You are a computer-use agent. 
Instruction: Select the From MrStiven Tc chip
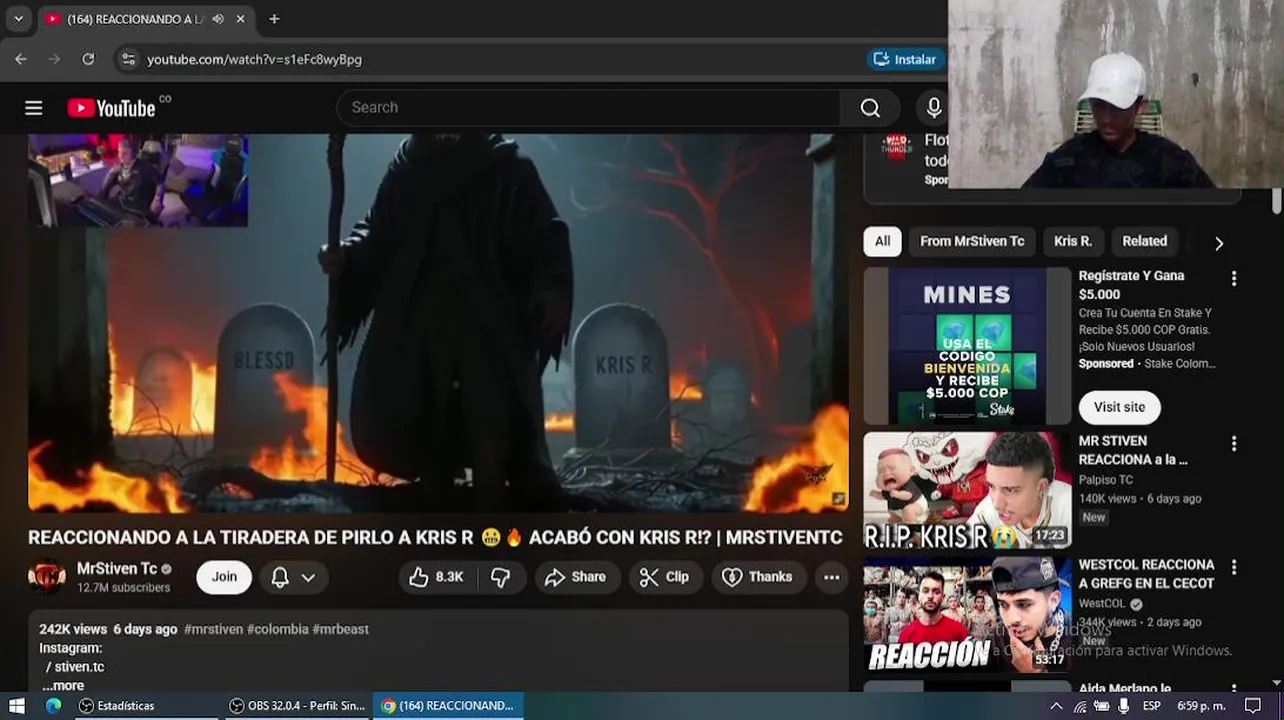click(972, 241)
